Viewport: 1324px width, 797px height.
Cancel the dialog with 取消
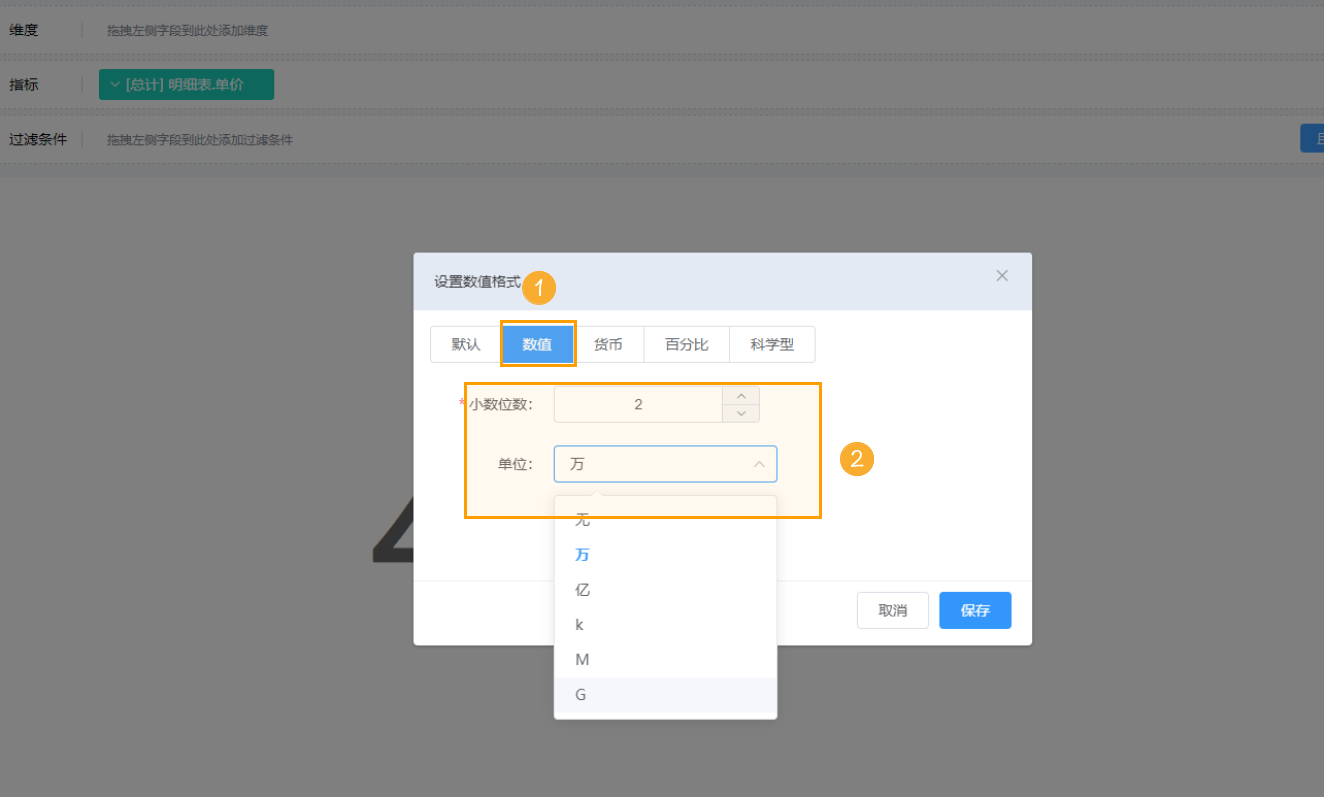tap(892, 610)
